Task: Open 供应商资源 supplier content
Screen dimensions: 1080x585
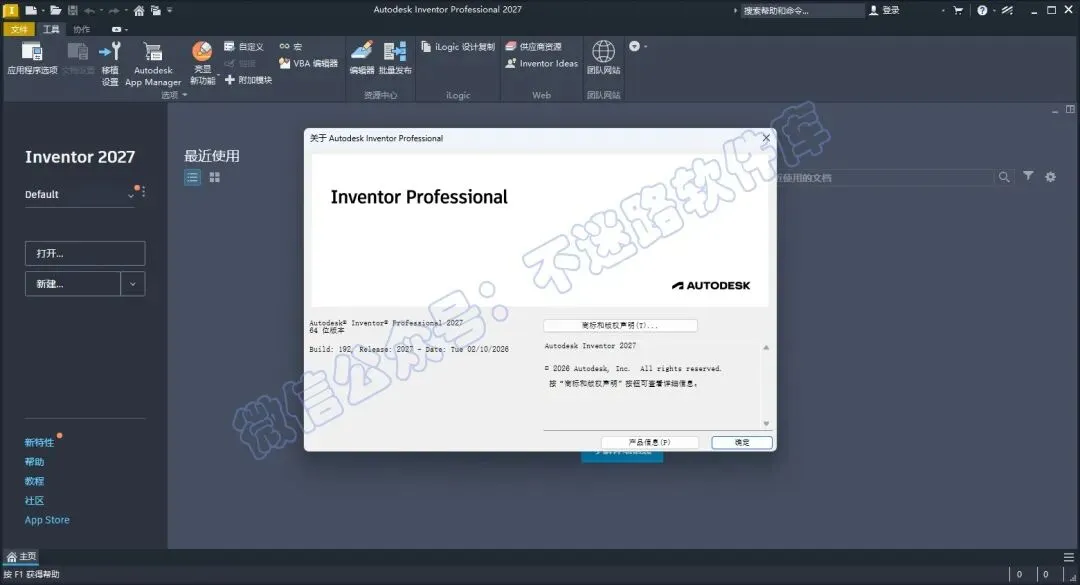Action: [x=534, y=47]
